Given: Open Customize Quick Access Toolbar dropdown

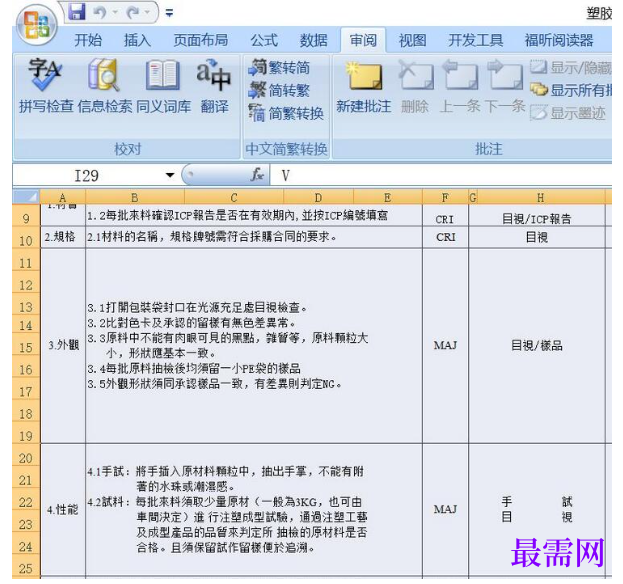Looking at the screenshot, I should [x=169, y=14].
